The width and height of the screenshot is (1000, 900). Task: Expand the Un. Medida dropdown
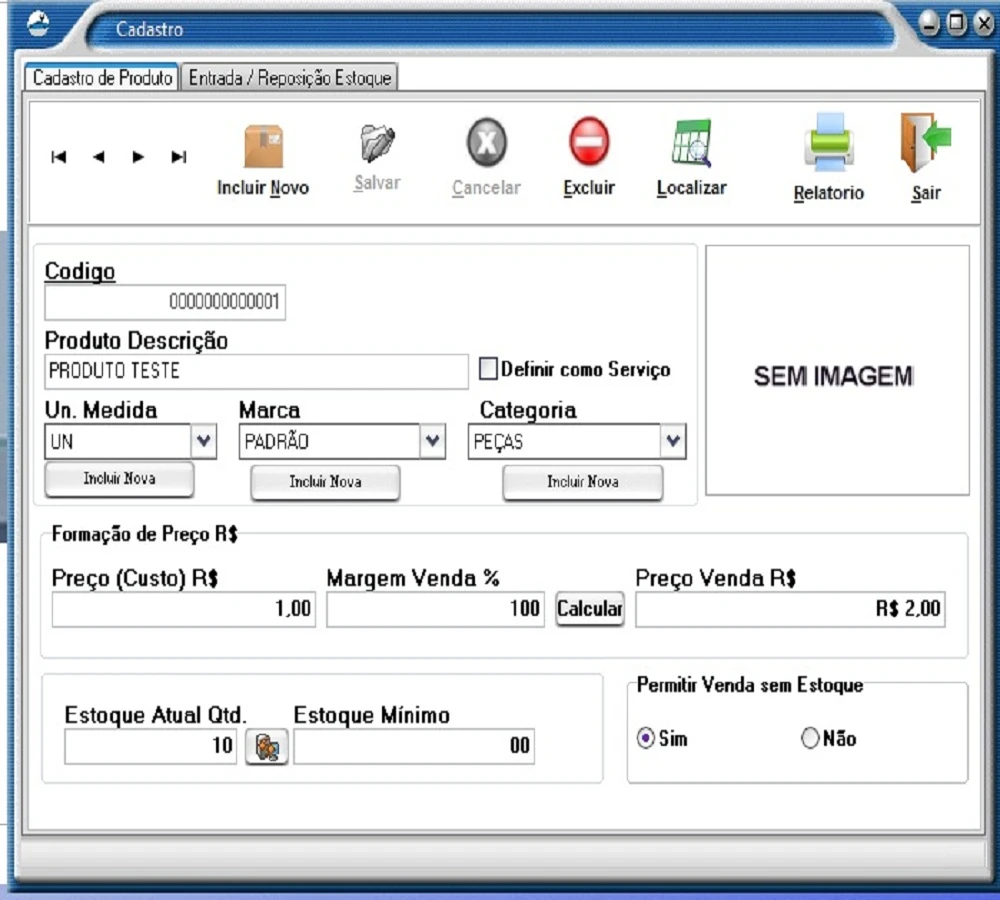pos(204,441)
